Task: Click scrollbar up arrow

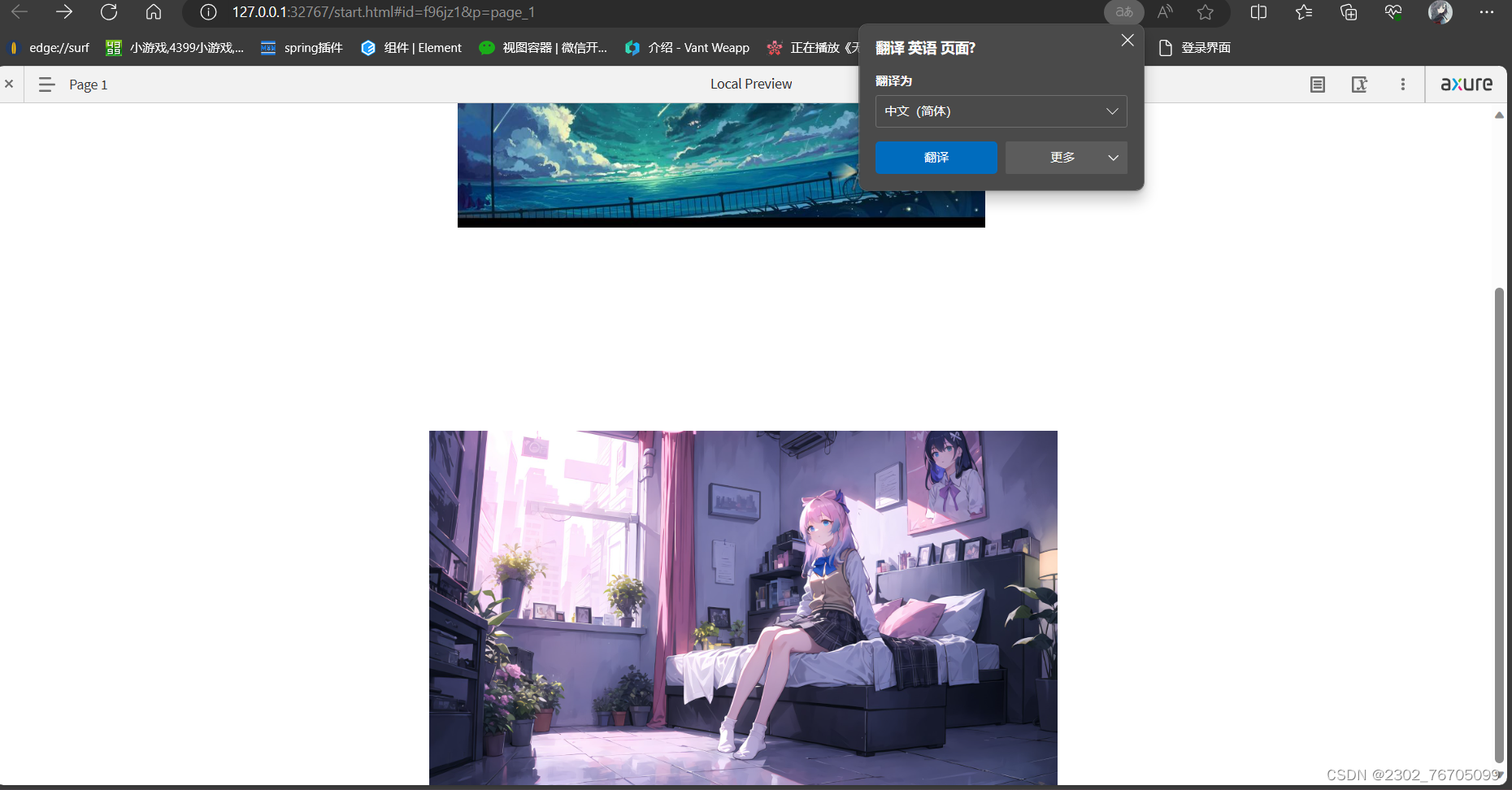Action: [x=1499, y=115]
